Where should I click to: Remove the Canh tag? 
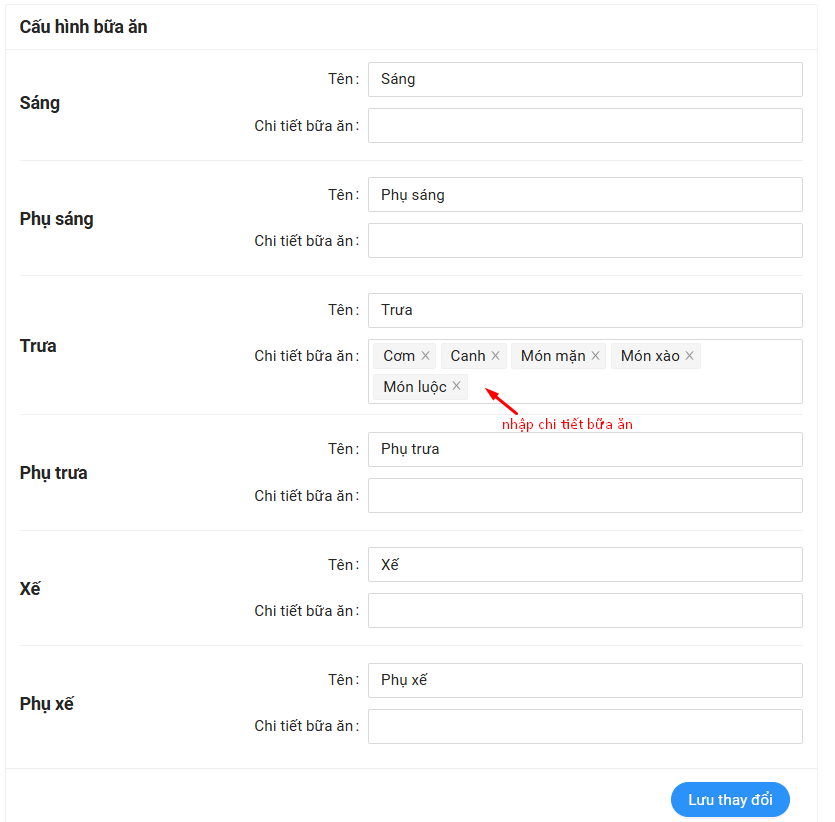pyautogui.click(x=495, y=356)
